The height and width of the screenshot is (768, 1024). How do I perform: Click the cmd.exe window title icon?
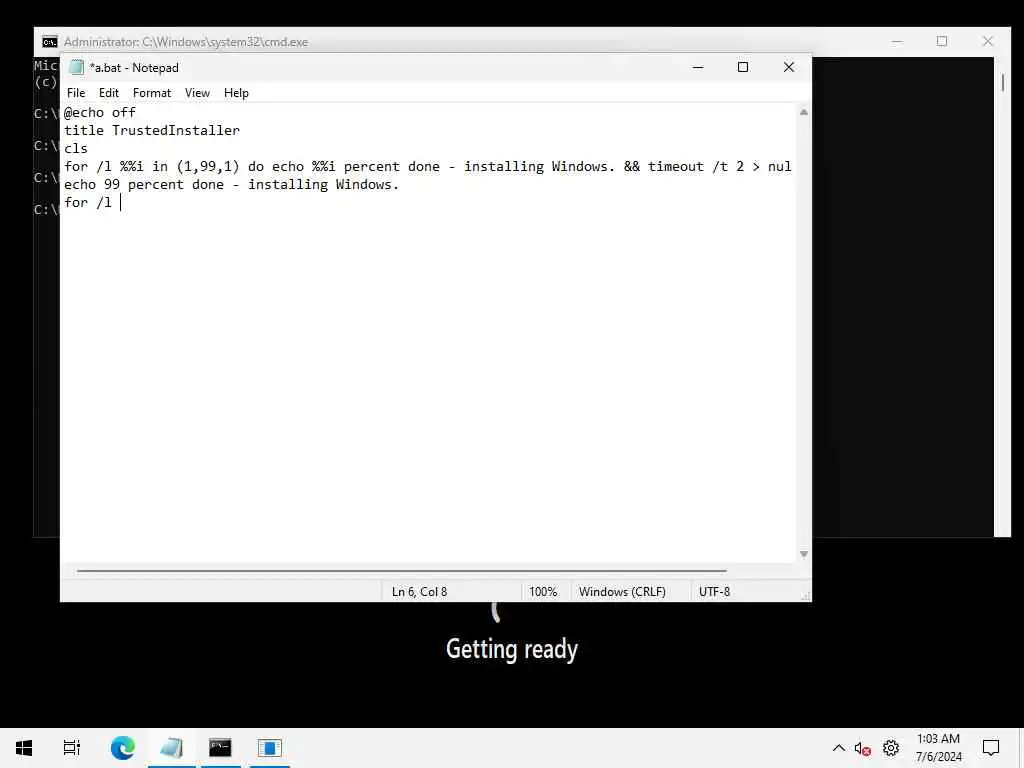click(x=50, y=42)
